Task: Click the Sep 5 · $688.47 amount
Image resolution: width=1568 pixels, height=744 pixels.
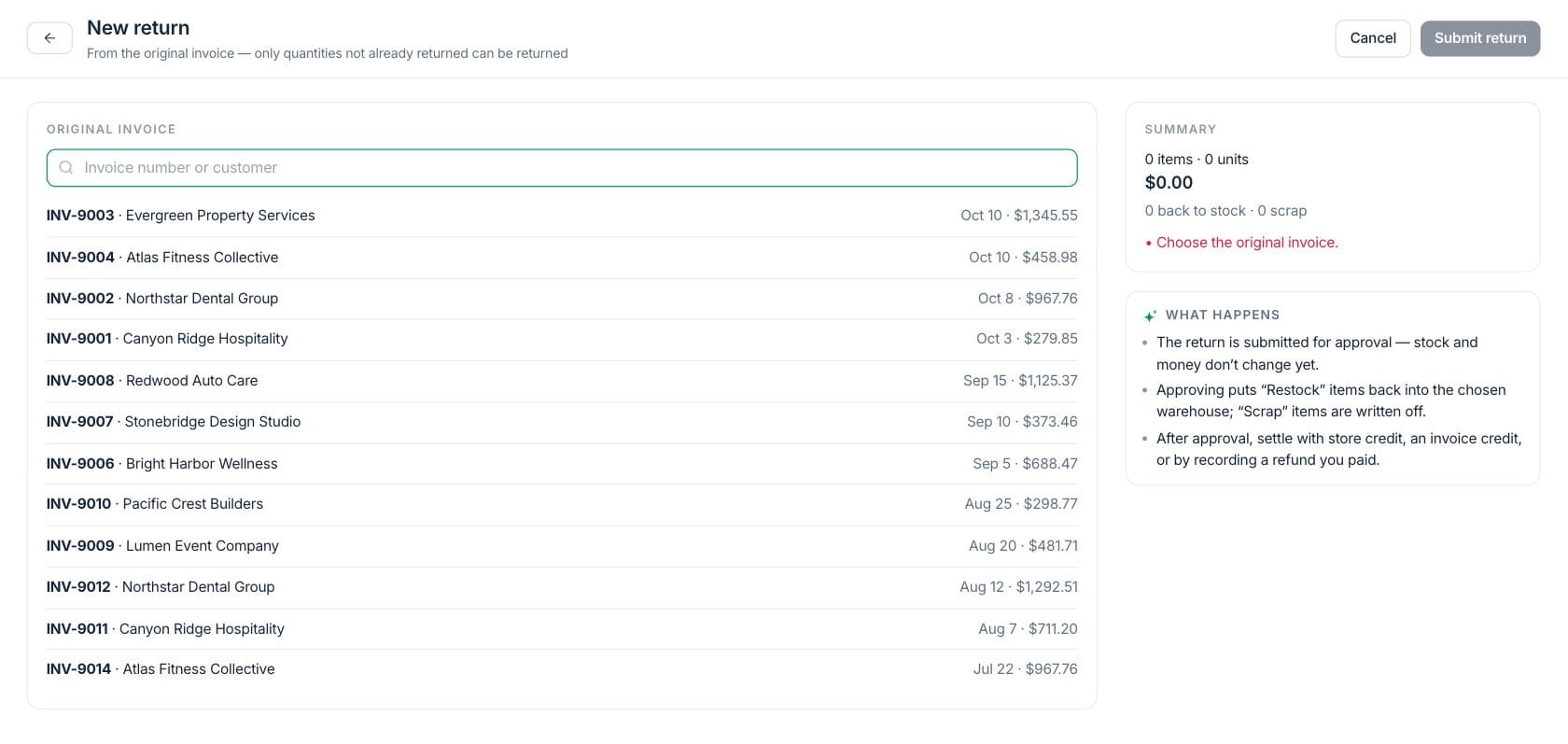Action: 1025,464
